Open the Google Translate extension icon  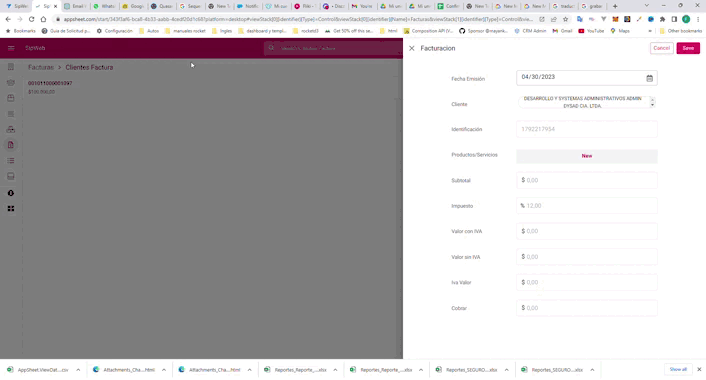tap(579, 19)
